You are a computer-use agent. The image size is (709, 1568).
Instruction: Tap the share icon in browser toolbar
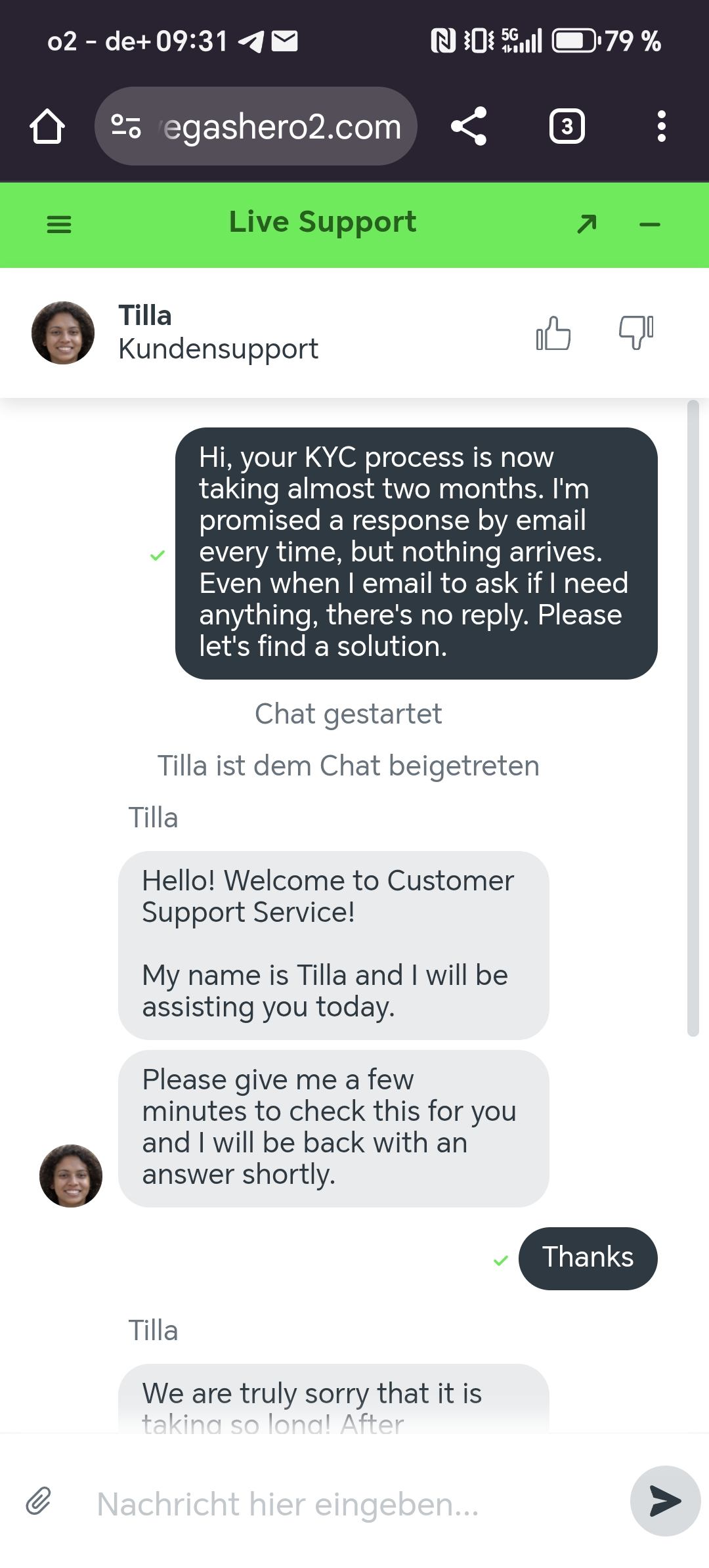469,126
